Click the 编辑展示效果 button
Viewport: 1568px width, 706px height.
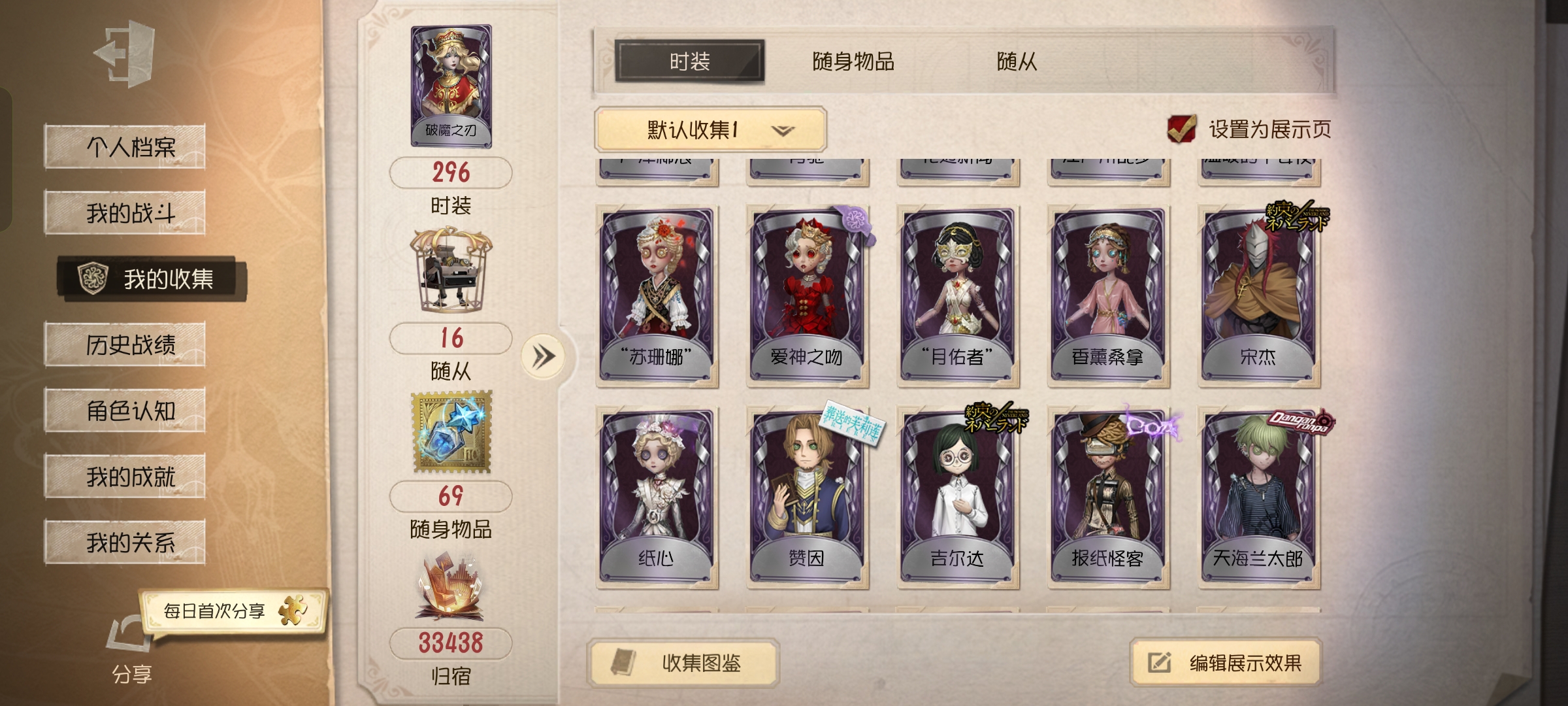coord(1226,663)
